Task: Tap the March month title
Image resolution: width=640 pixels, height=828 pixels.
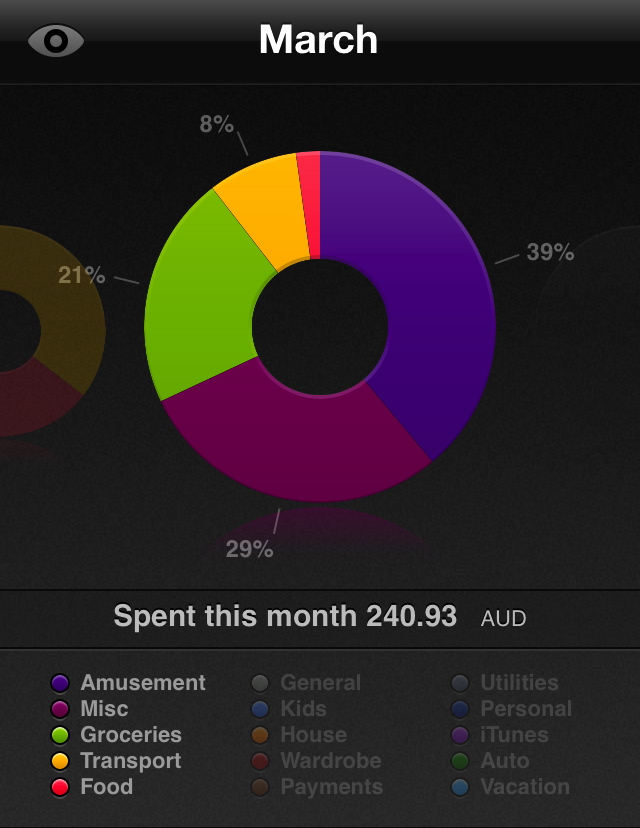Action: 318,40
